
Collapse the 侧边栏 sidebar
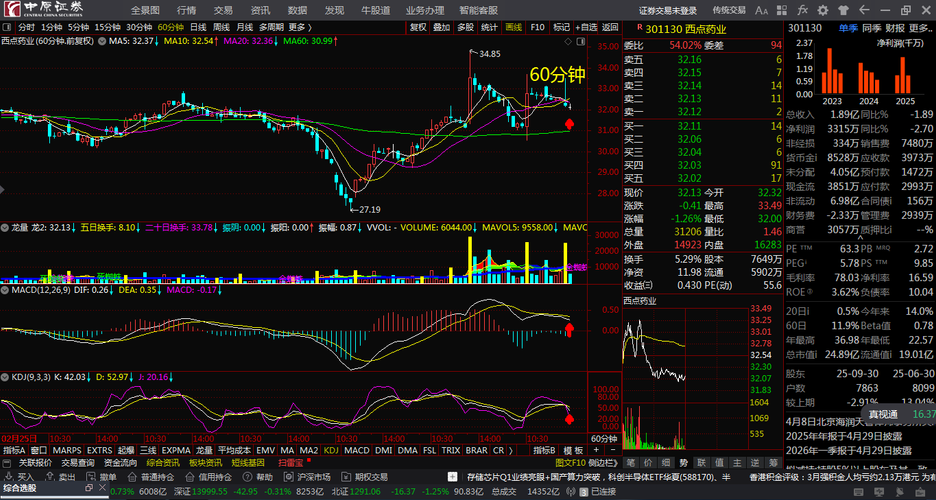tap(605, 463)
